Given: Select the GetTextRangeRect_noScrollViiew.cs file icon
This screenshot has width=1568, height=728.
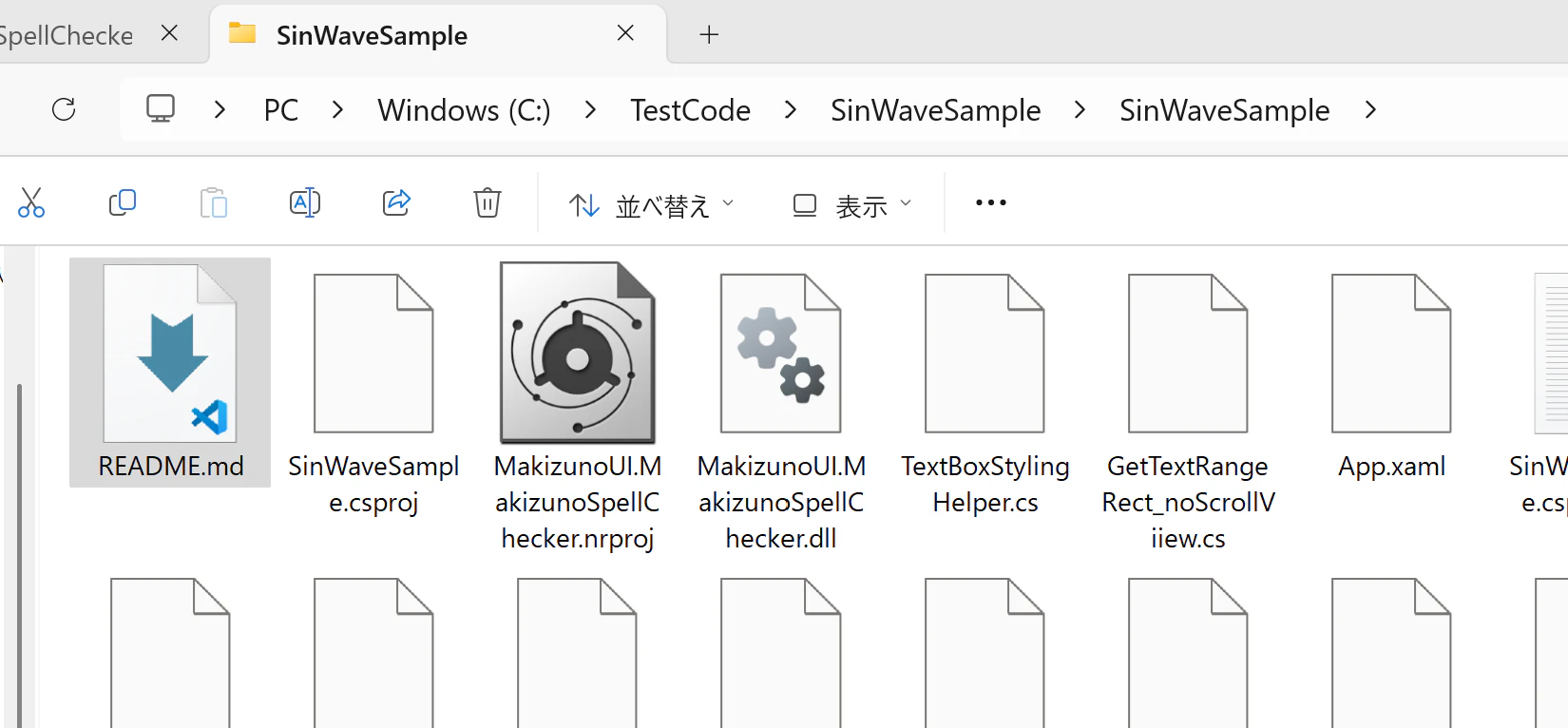Looking at the screenshot, I should [1188, 354].
